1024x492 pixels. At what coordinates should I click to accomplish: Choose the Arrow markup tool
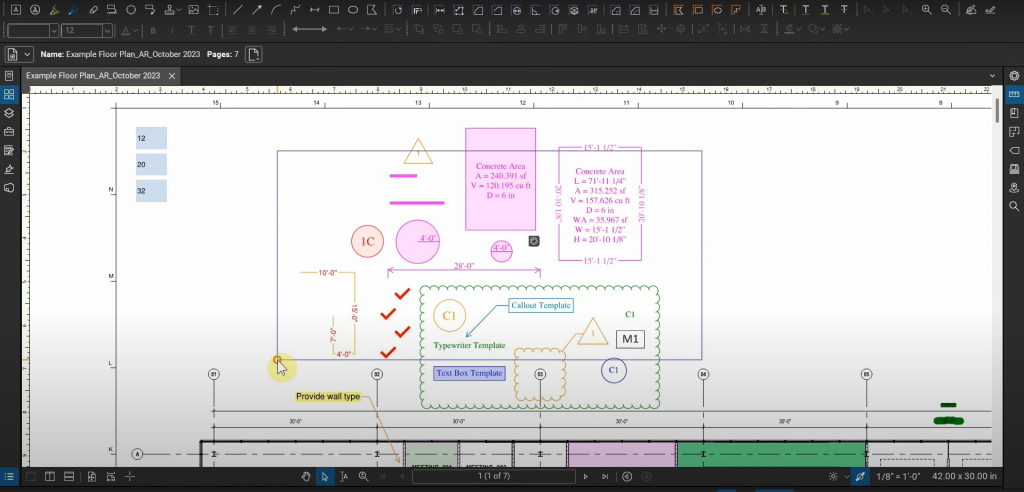(x=257, y=10)
